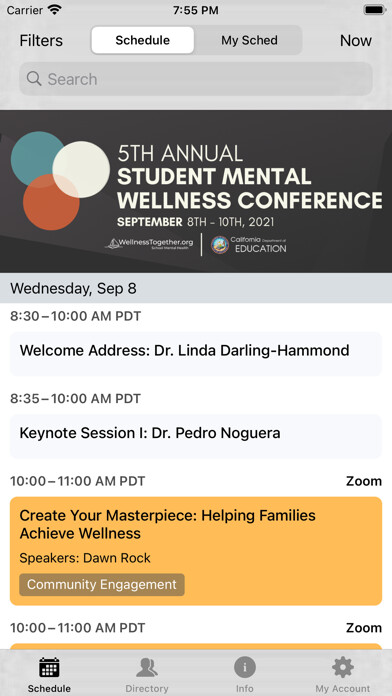Tap the Info circle icon
The height and width of the screenshot is (696, 392).
(245, 668)
